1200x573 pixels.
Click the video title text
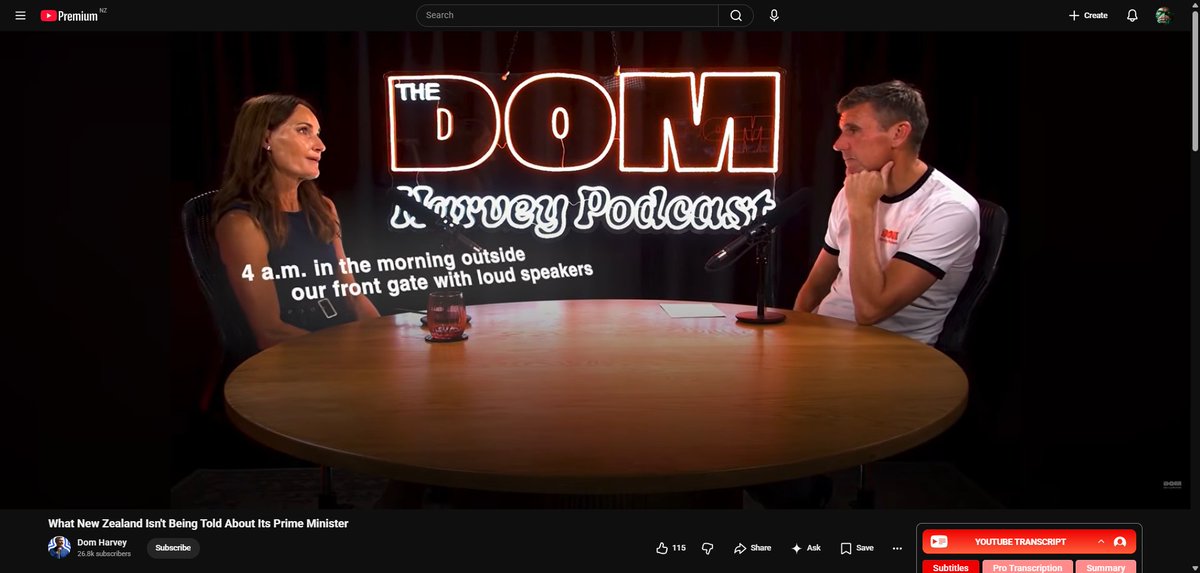coord(198,523)
